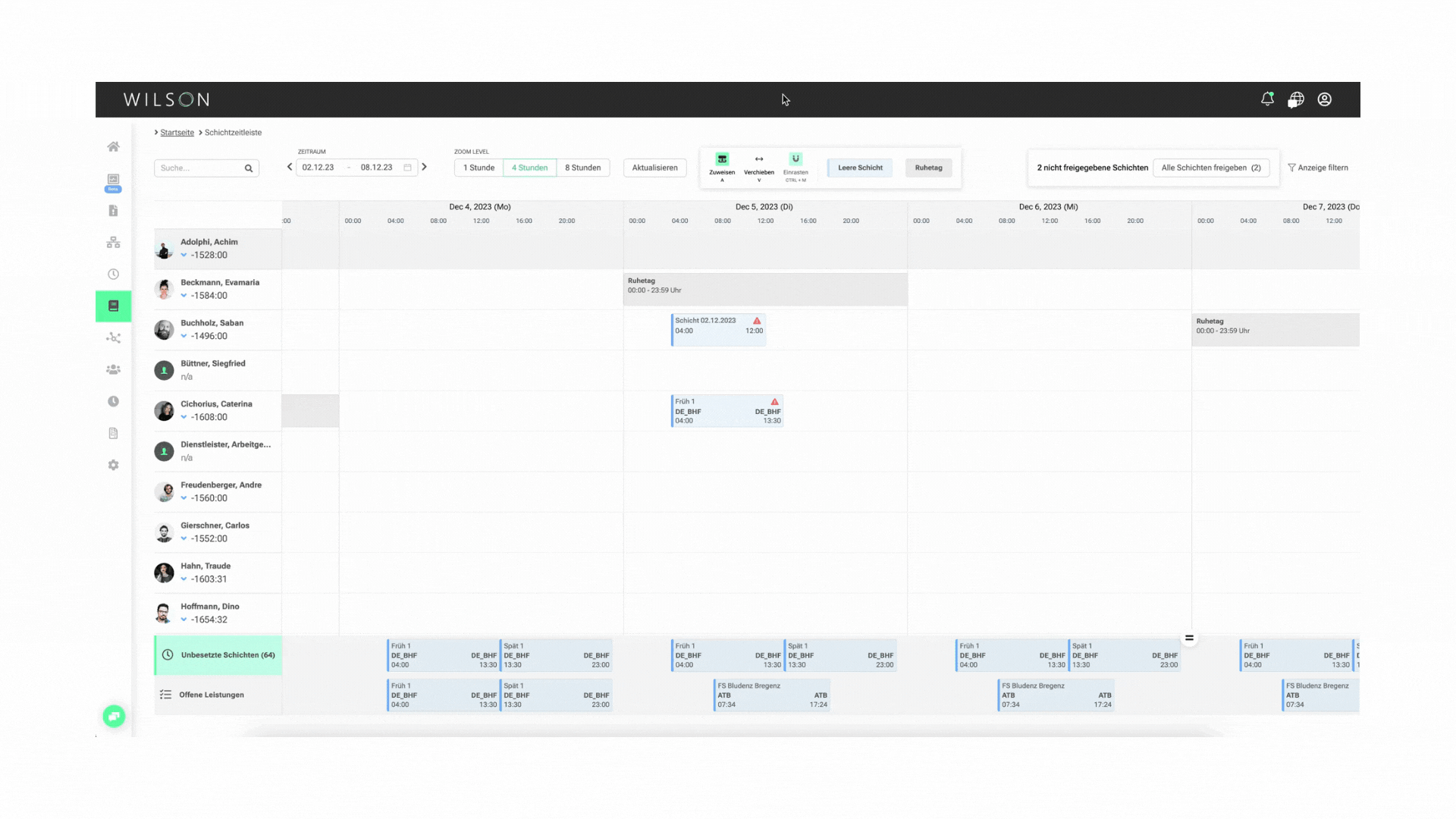The height and width of the screenshot is (819, 1456).
Task: Click Alle Schichten freigeben (2)
Action: [x=1211, y=168]
